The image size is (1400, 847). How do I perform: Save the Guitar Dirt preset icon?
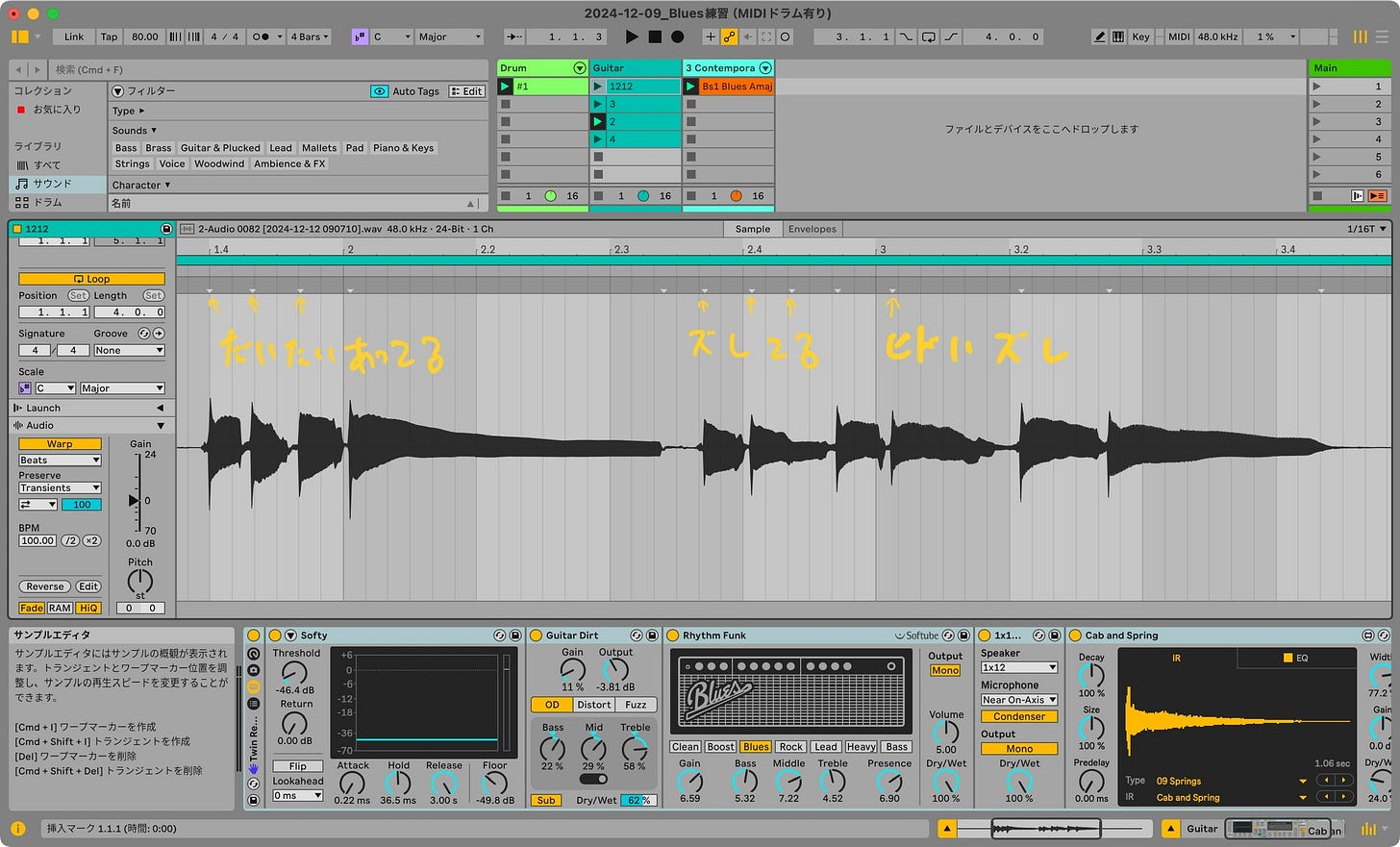[651, 635]
